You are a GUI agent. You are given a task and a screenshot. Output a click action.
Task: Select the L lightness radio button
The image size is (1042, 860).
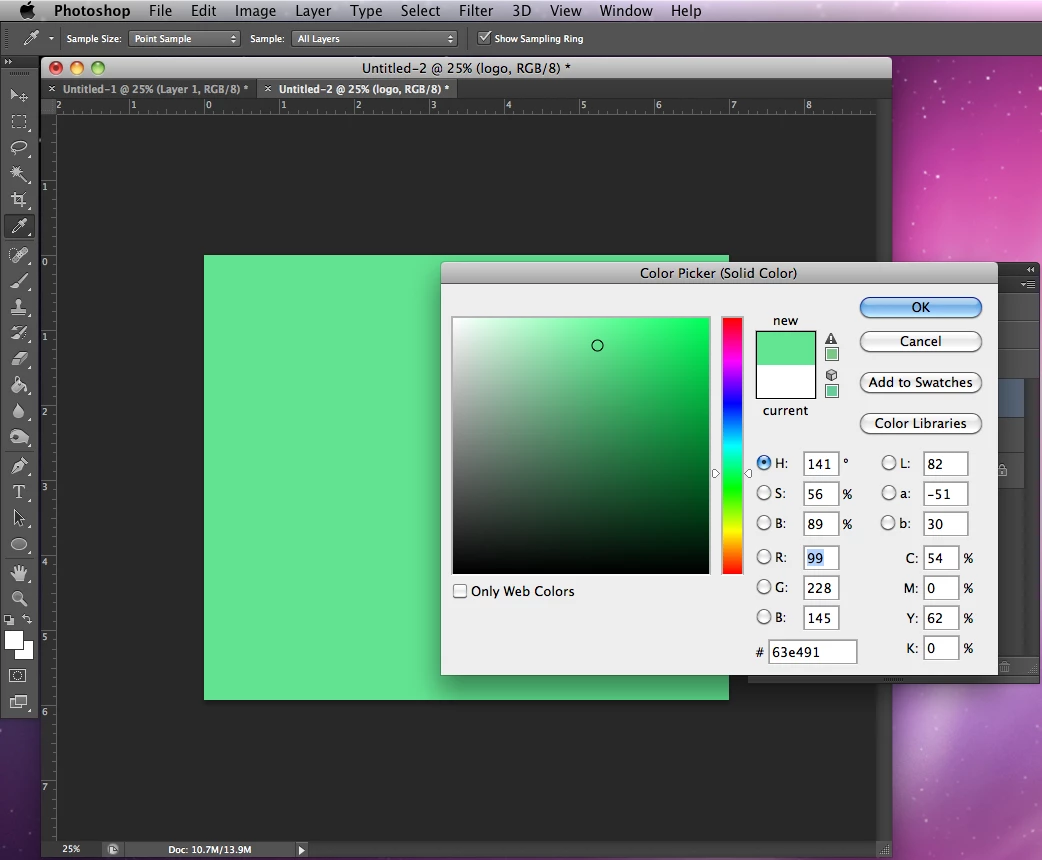(x=888, y=463)
